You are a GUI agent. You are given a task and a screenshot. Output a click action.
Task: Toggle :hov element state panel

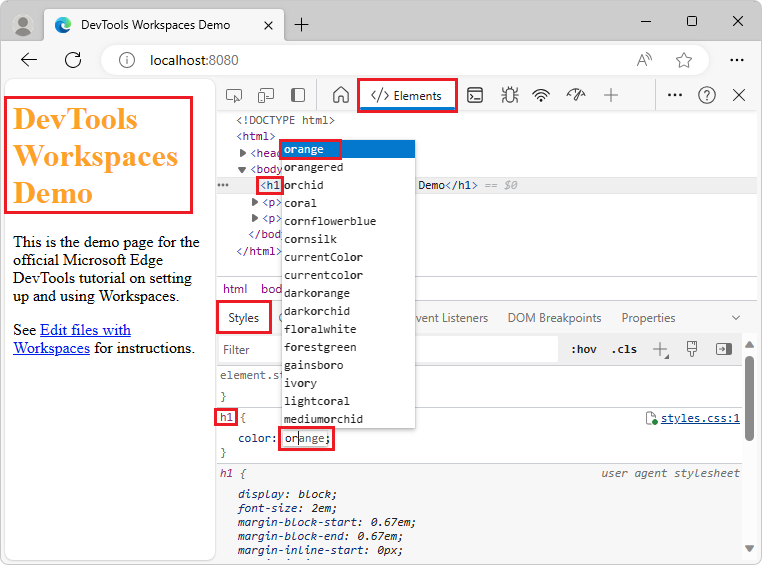coord(584,349)
